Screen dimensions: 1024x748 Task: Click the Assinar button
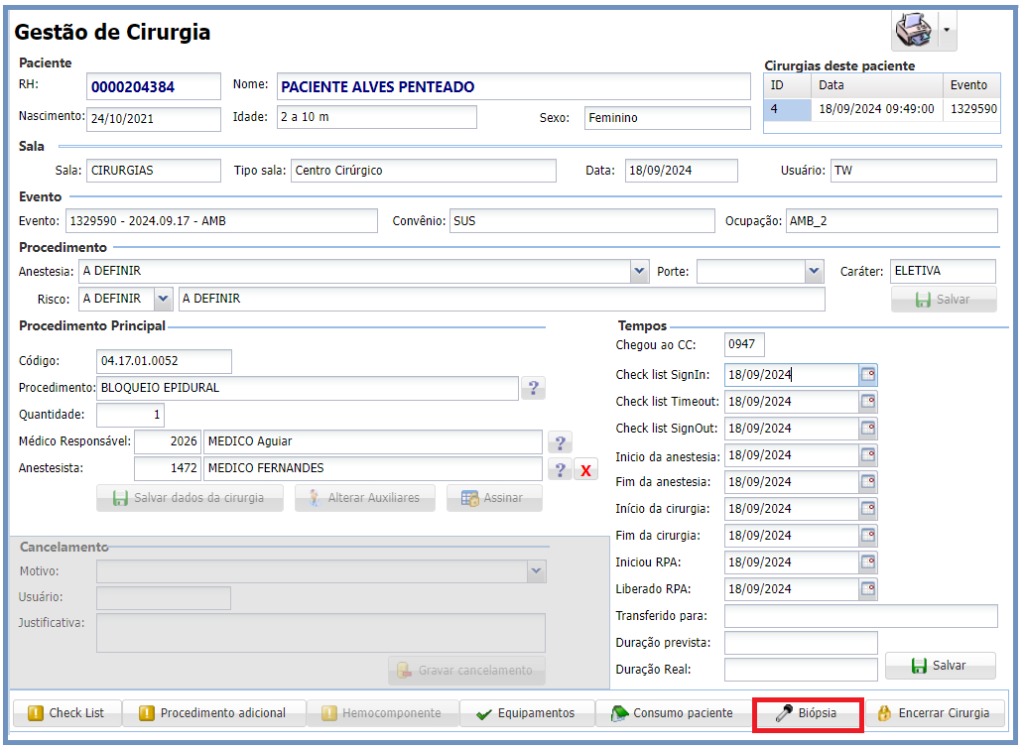pos(494,498)
